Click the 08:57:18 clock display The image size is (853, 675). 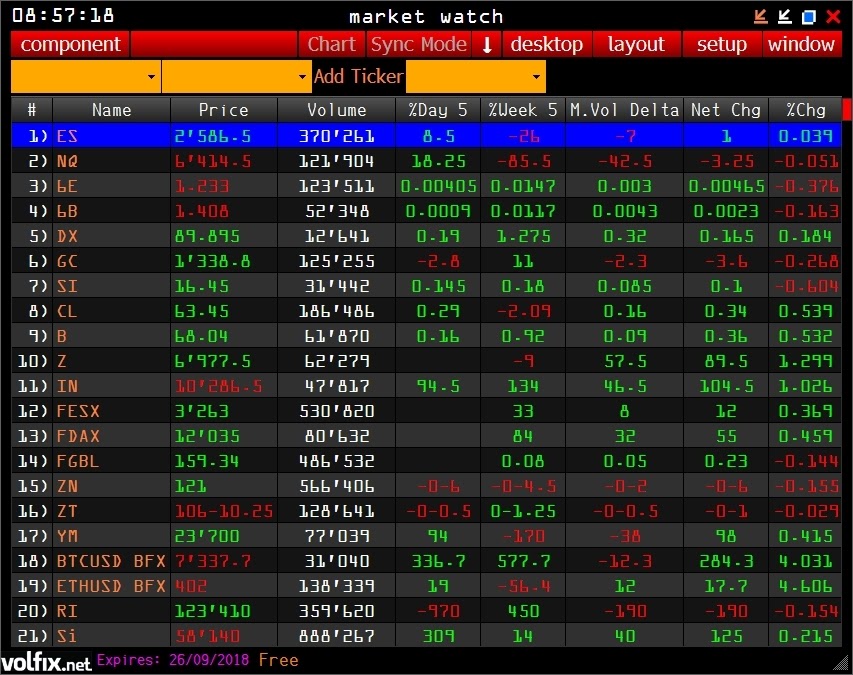coord(63,15)
